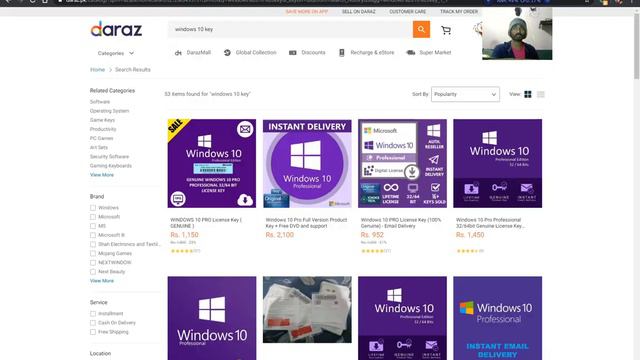Click the Daraz logo
The height and width of the screenshot is (360, 640).
coord(116,29)
